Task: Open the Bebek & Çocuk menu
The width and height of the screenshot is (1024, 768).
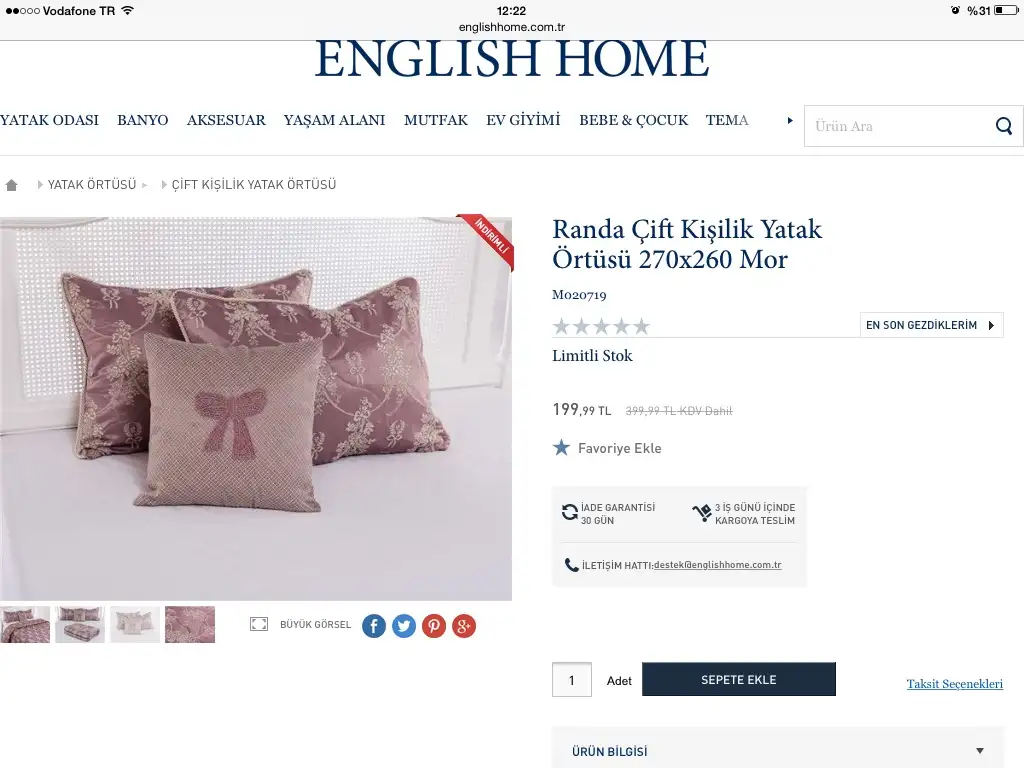Action: 633,120
